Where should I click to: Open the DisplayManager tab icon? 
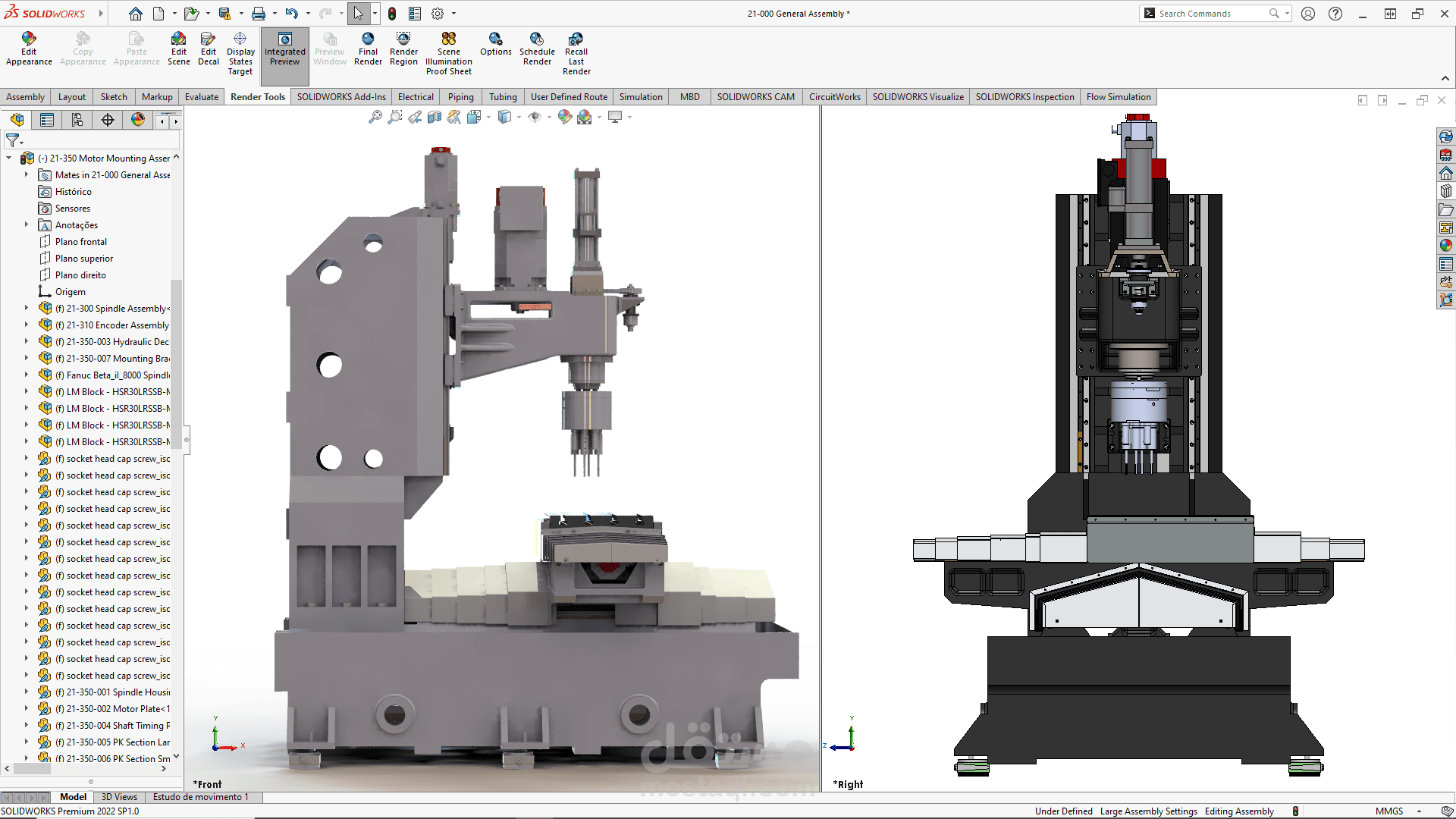[137, 120]
